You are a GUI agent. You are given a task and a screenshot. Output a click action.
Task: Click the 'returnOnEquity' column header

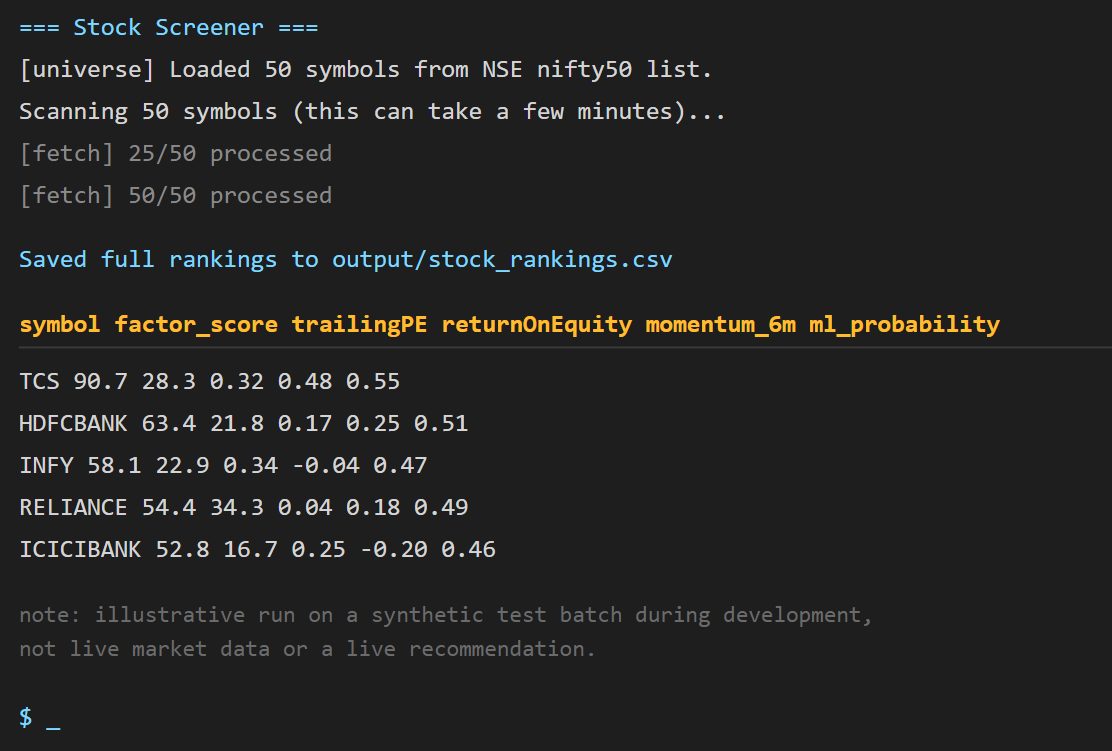537,324
